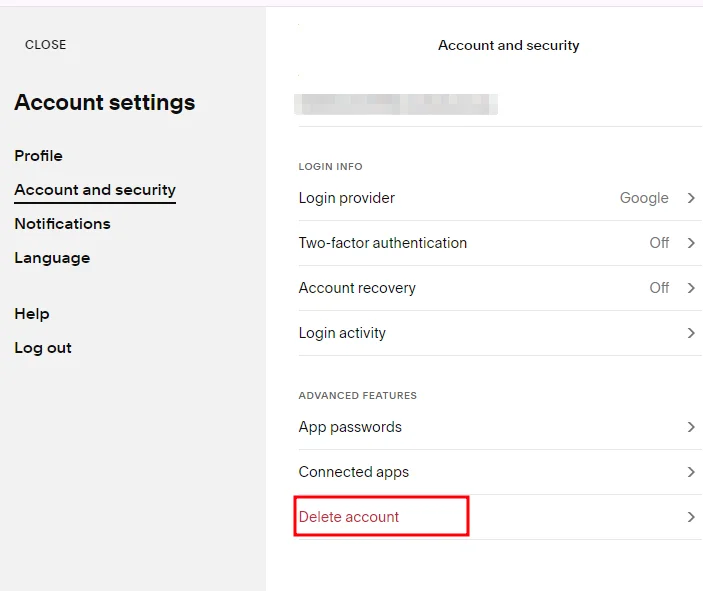Click the Connected apps arrow icon

click(x=691, y=472)
